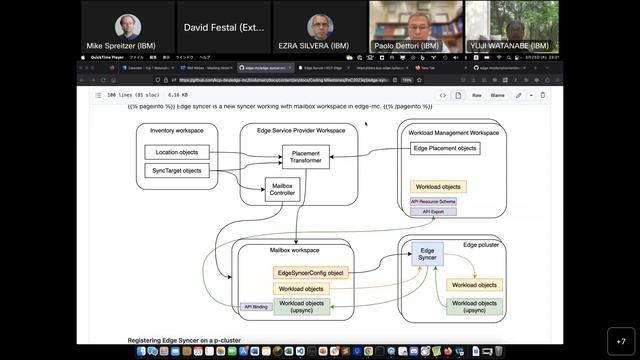Click the Raw button
This screenshot has height=360, width=640.
tap(477, 95)
